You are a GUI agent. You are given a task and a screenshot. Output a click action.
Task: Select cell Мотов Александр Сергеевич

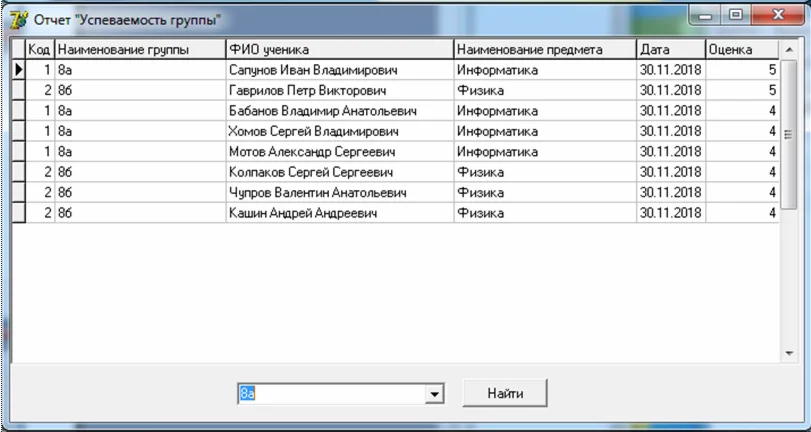point(340,152)
